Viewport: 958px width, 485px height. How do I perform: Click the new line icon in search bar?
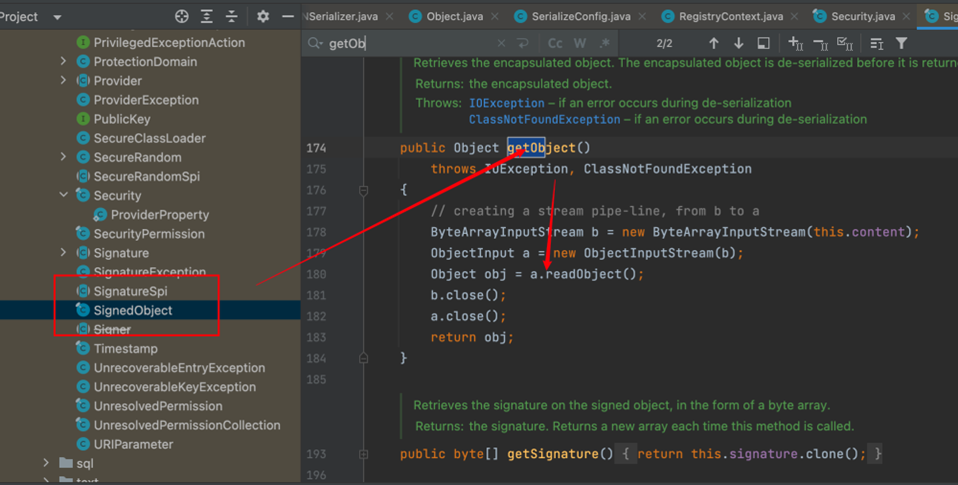(x=522, y=43)
